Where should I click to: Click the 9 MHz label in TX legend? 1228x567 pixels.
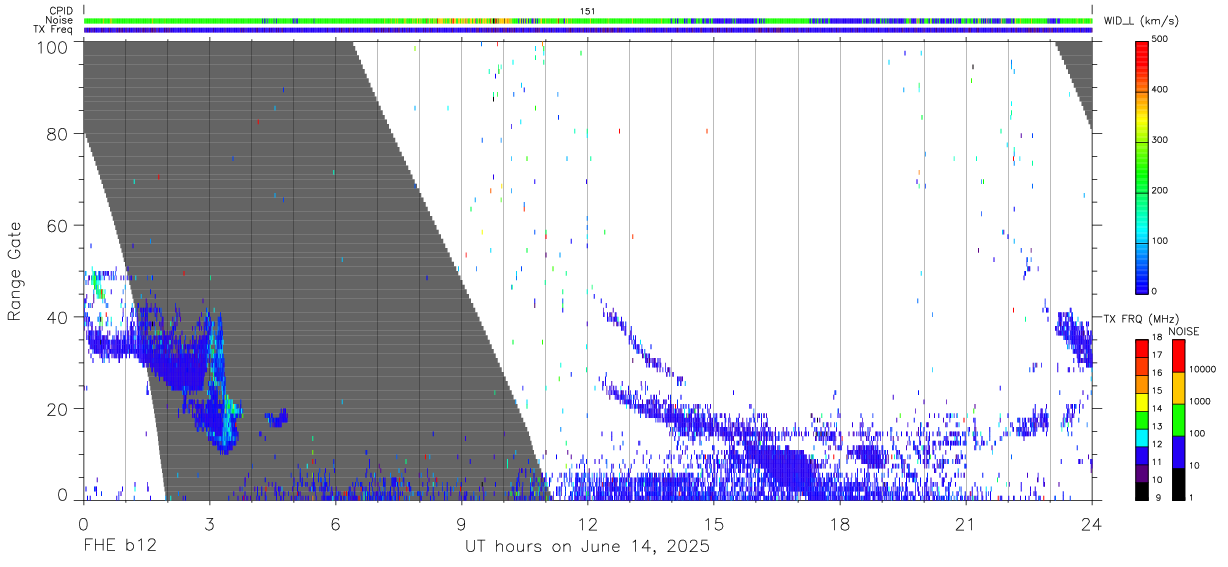[x=1159, y=497]
